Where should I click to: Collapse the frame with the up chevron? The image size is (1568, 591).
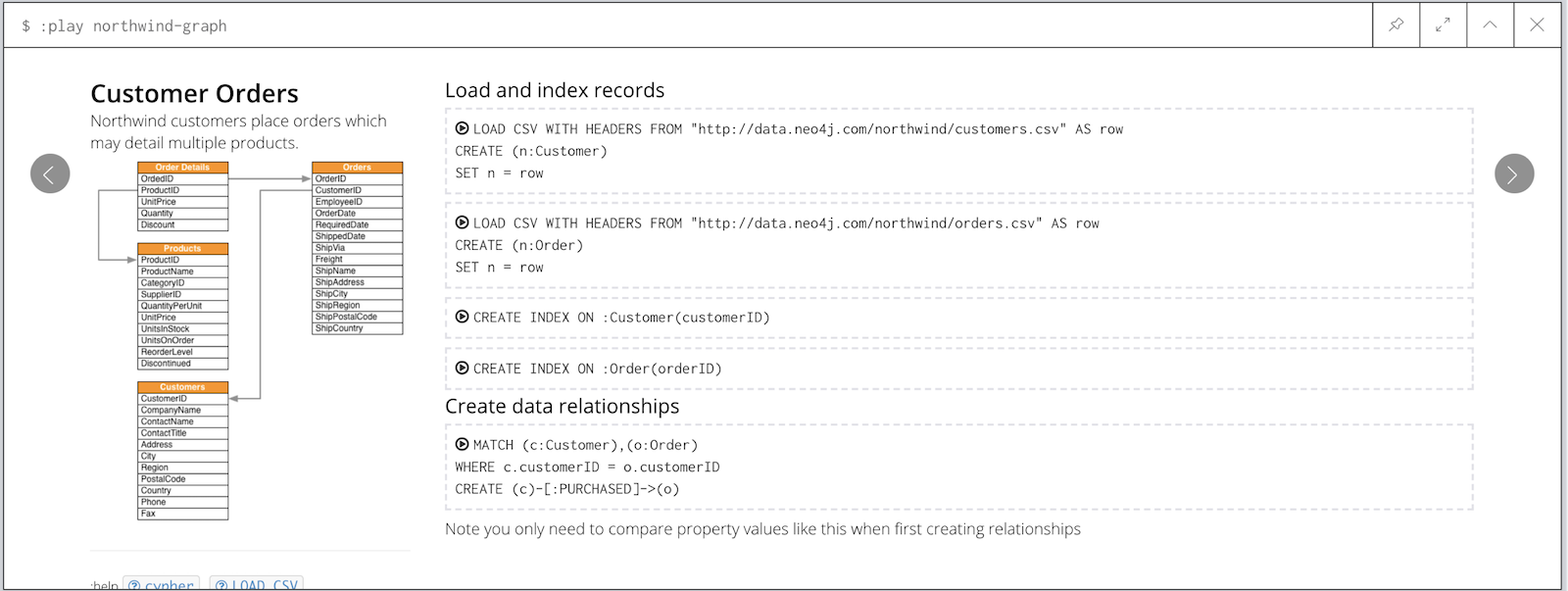[1490, 25]
